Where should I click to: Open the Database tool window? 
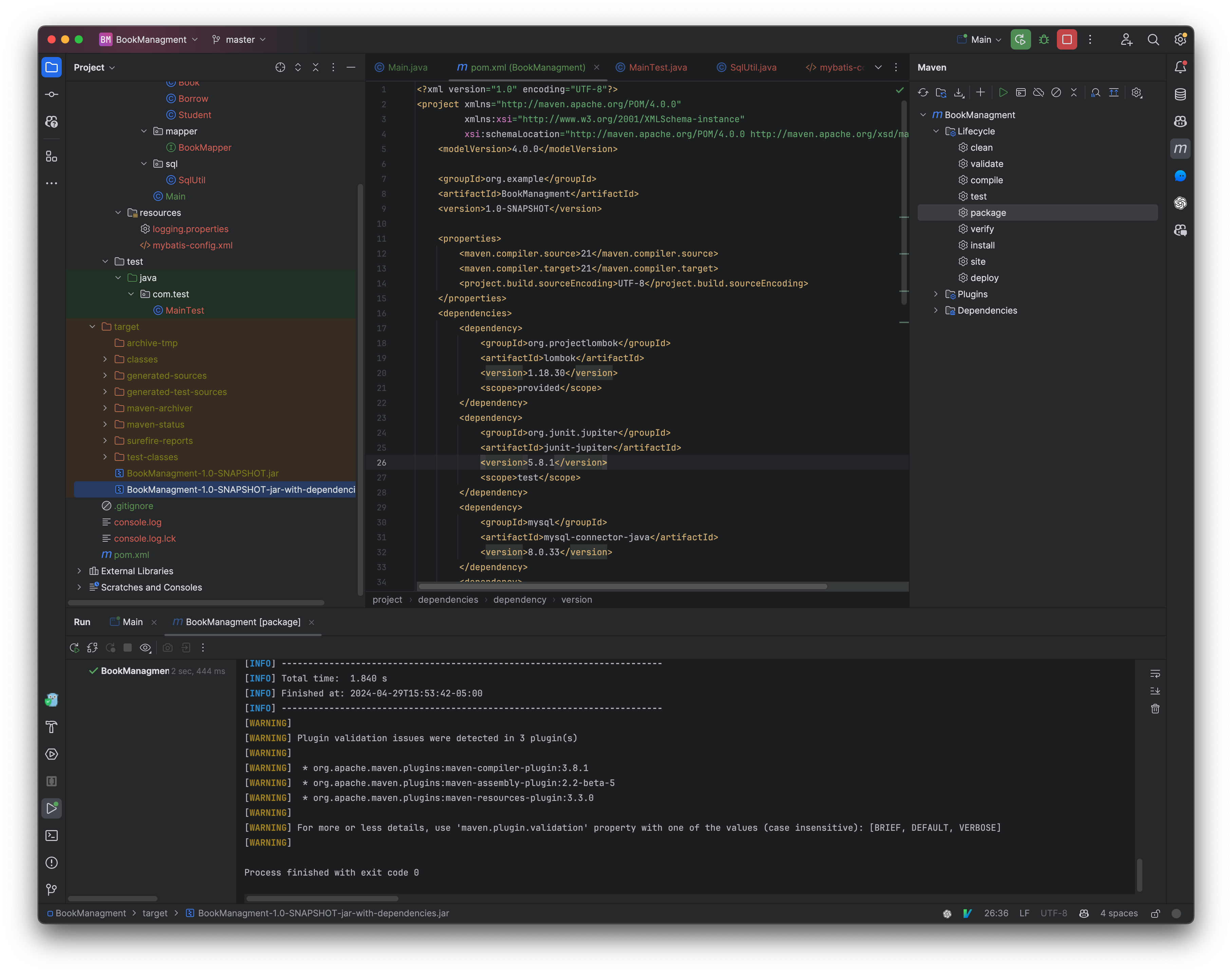pyautogui.click(x=1180, y=95)
